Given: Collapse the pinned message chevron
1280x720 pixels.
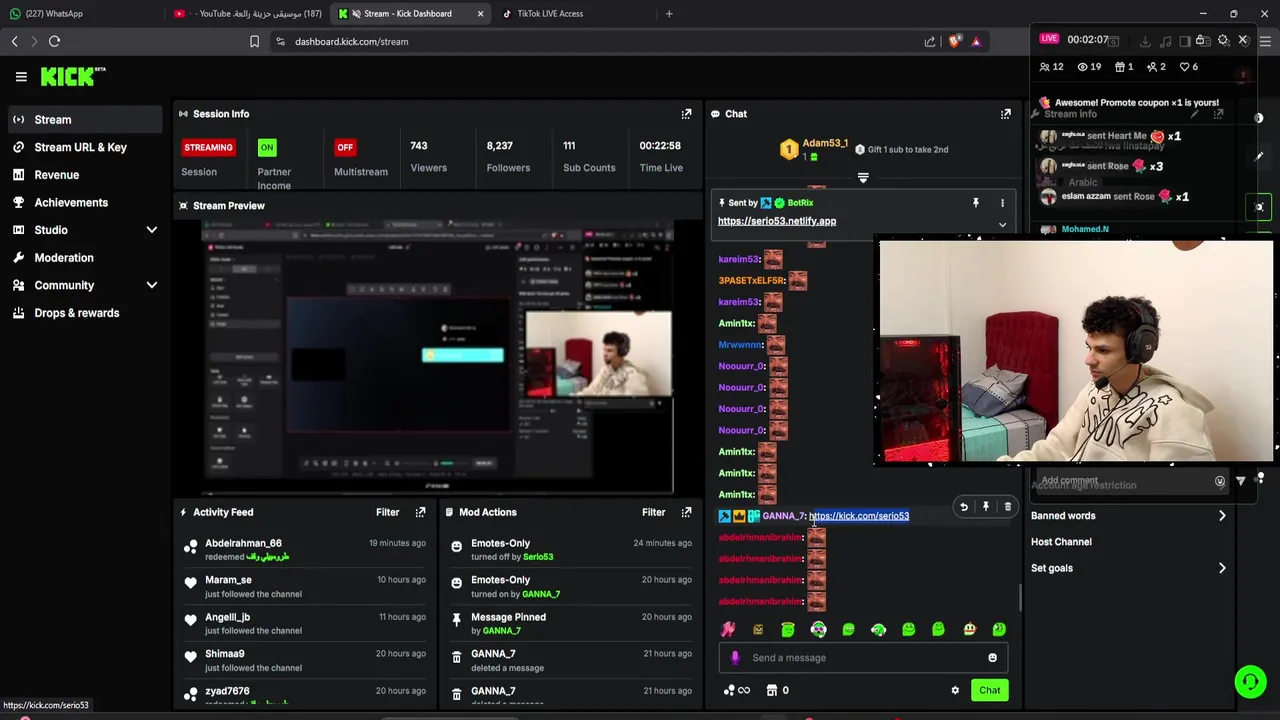Looking at the screenshot, I should pyautogui.click(x=1002, y=225).
